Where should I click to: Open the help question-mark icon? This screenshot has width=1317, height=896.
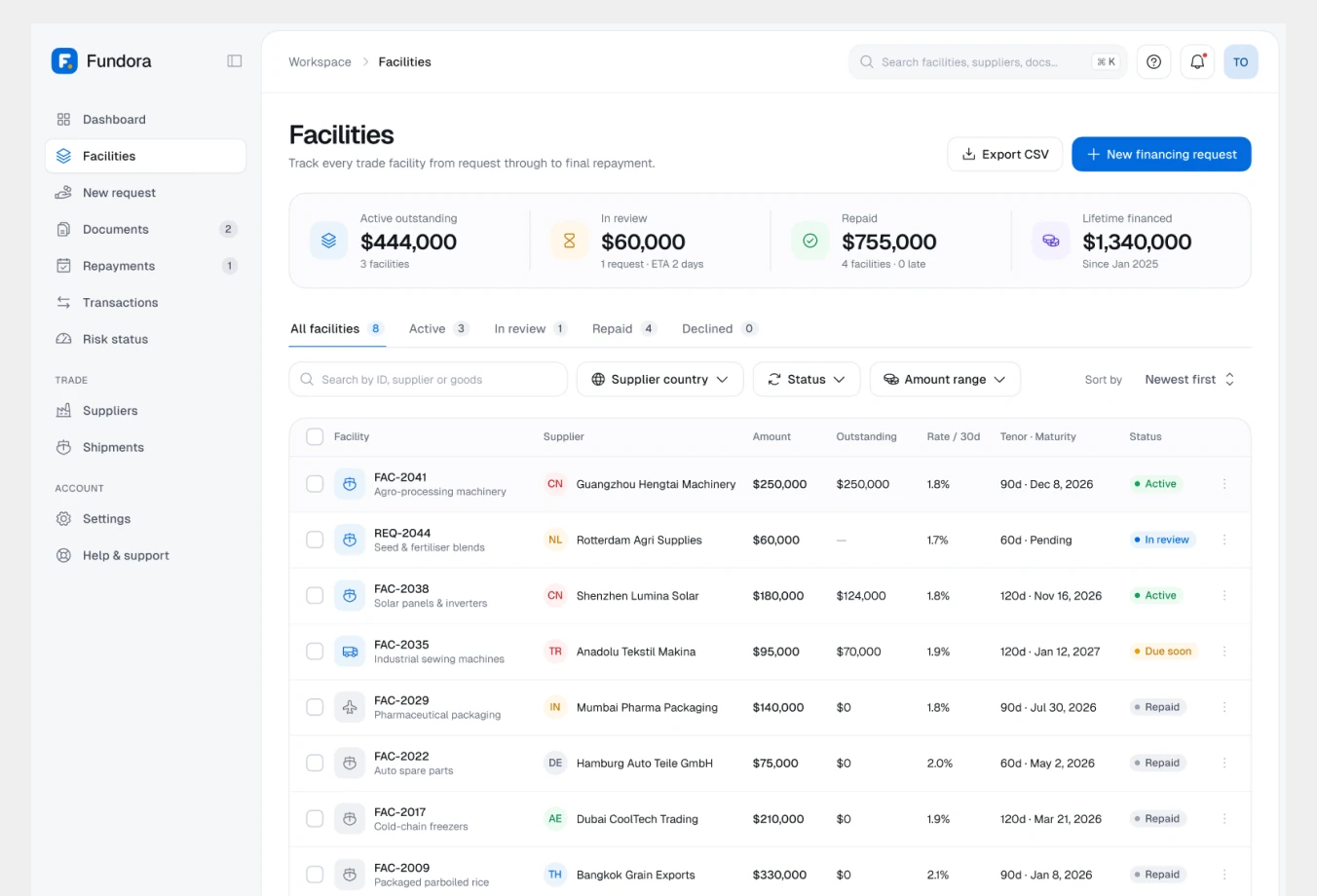1154,61
